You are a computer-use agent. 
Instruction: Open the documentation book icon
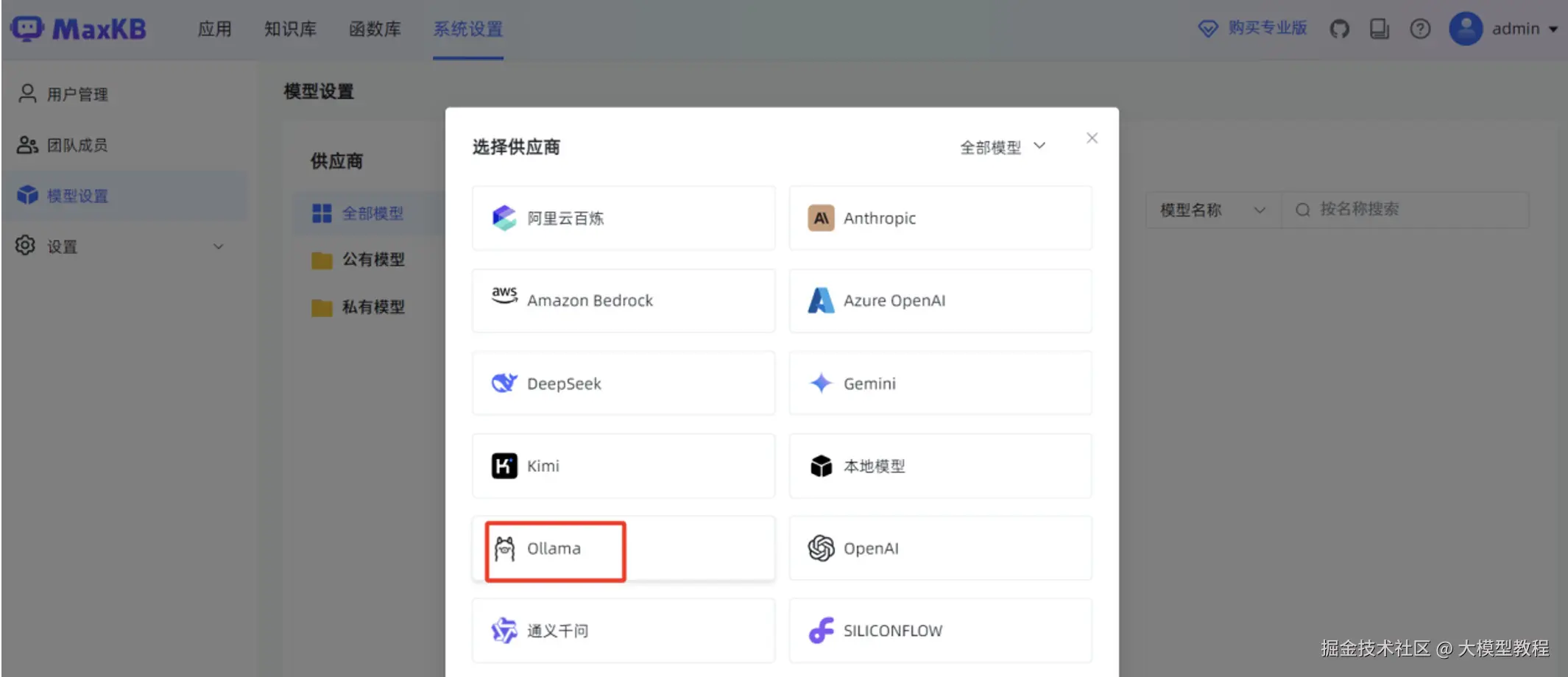click(1379, 29)
